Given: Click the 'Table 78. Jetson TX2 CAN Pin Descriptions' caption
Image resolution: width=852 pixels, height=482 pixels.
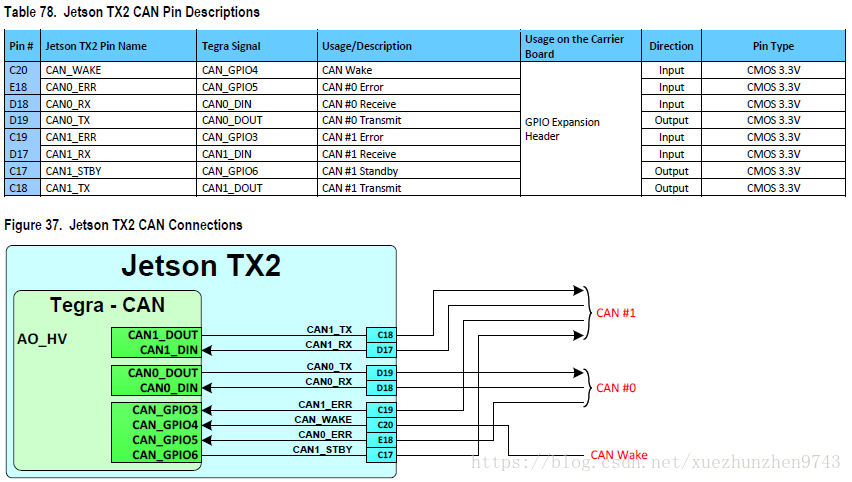Looking at the screenshot, I should [132, 12].
